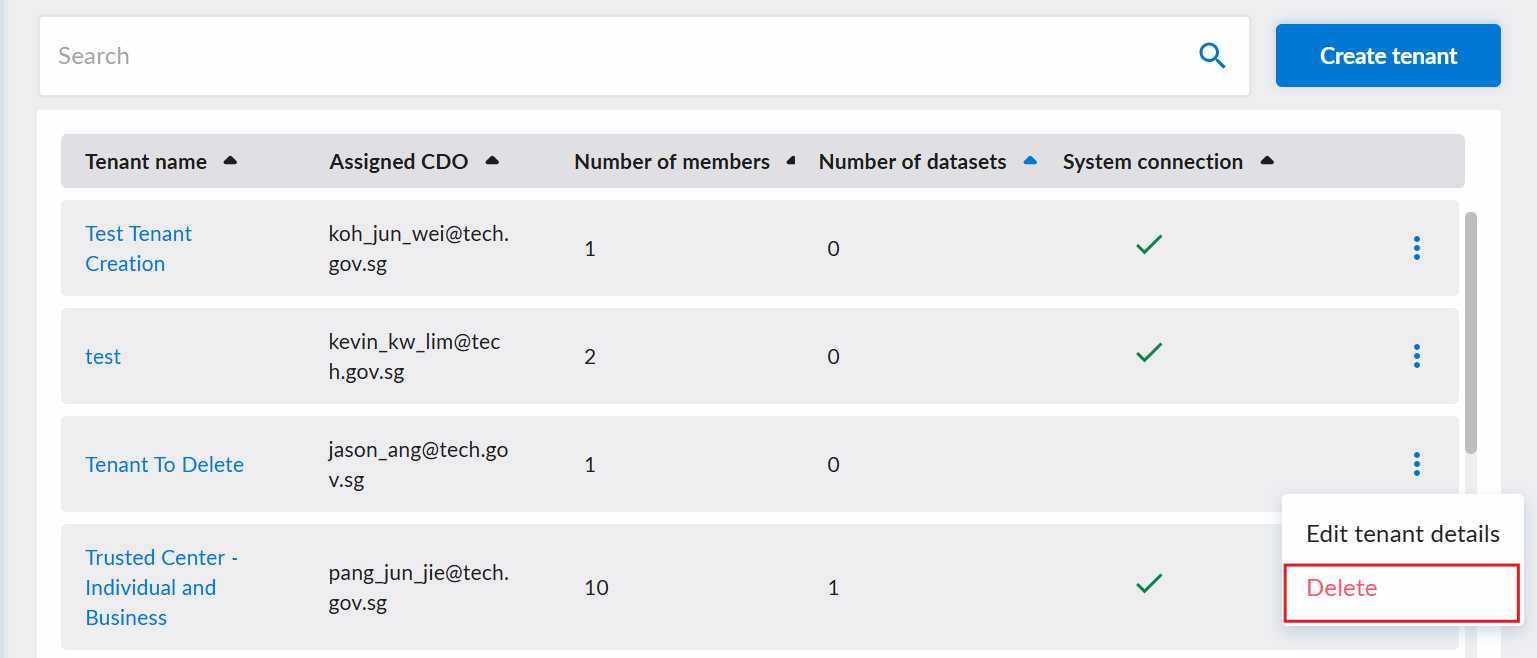Open Trusted Center - Individual and Business link
The height and width of the screenshot is (658, 1537).
[x=162, y=587]
